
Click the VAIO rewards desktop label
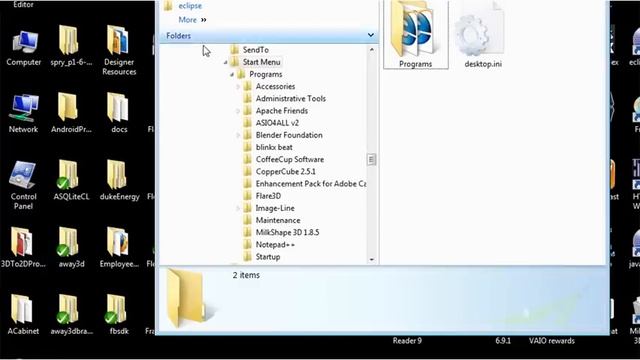552,341
